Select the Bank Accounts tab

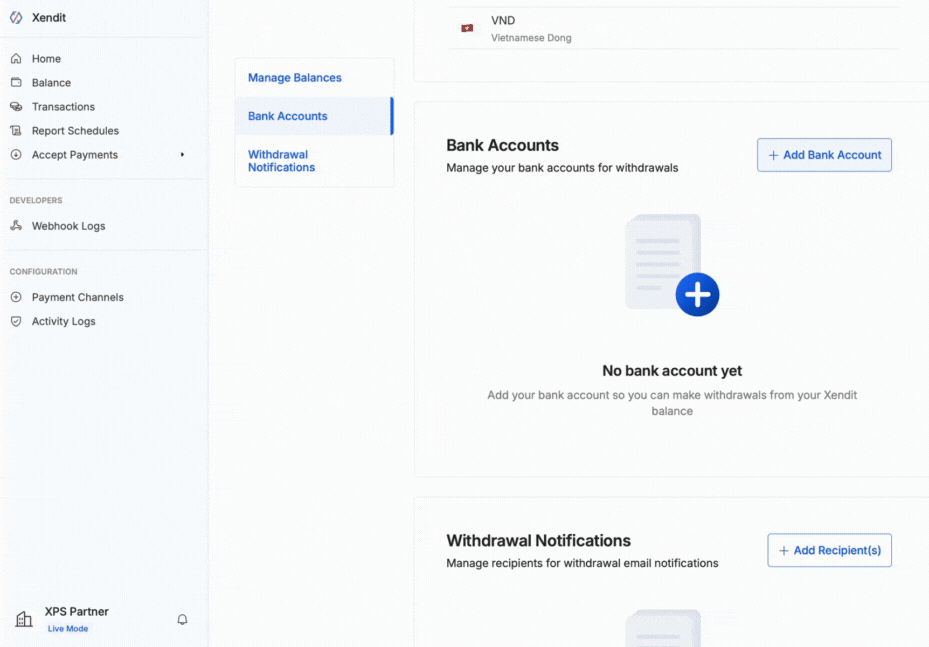coord(314,116)
